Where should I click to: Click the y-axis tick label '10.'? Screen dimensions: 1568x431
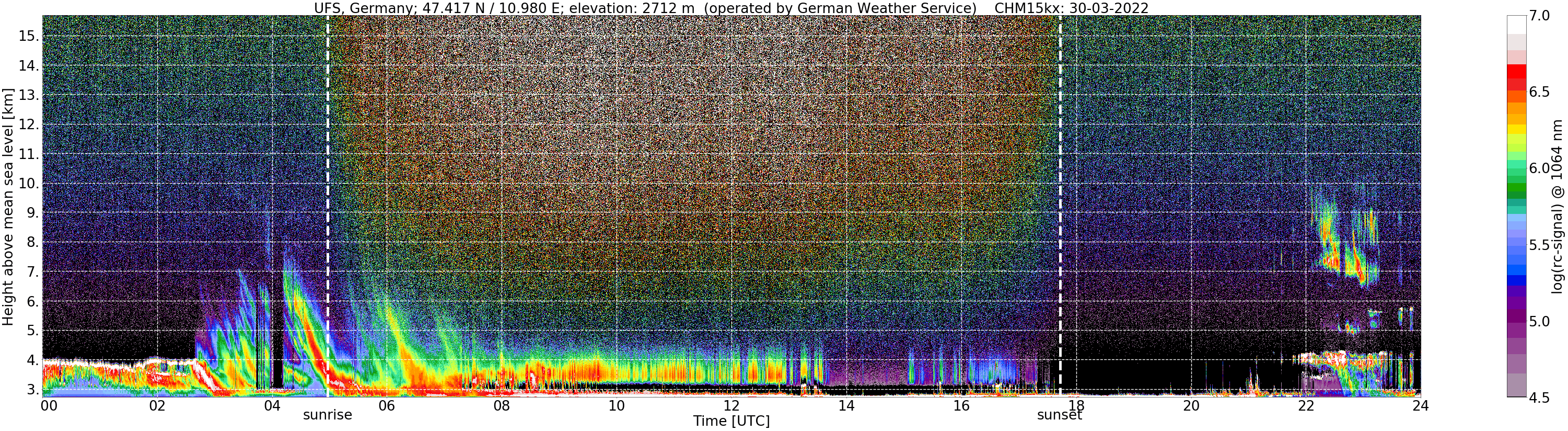(29, 184)
